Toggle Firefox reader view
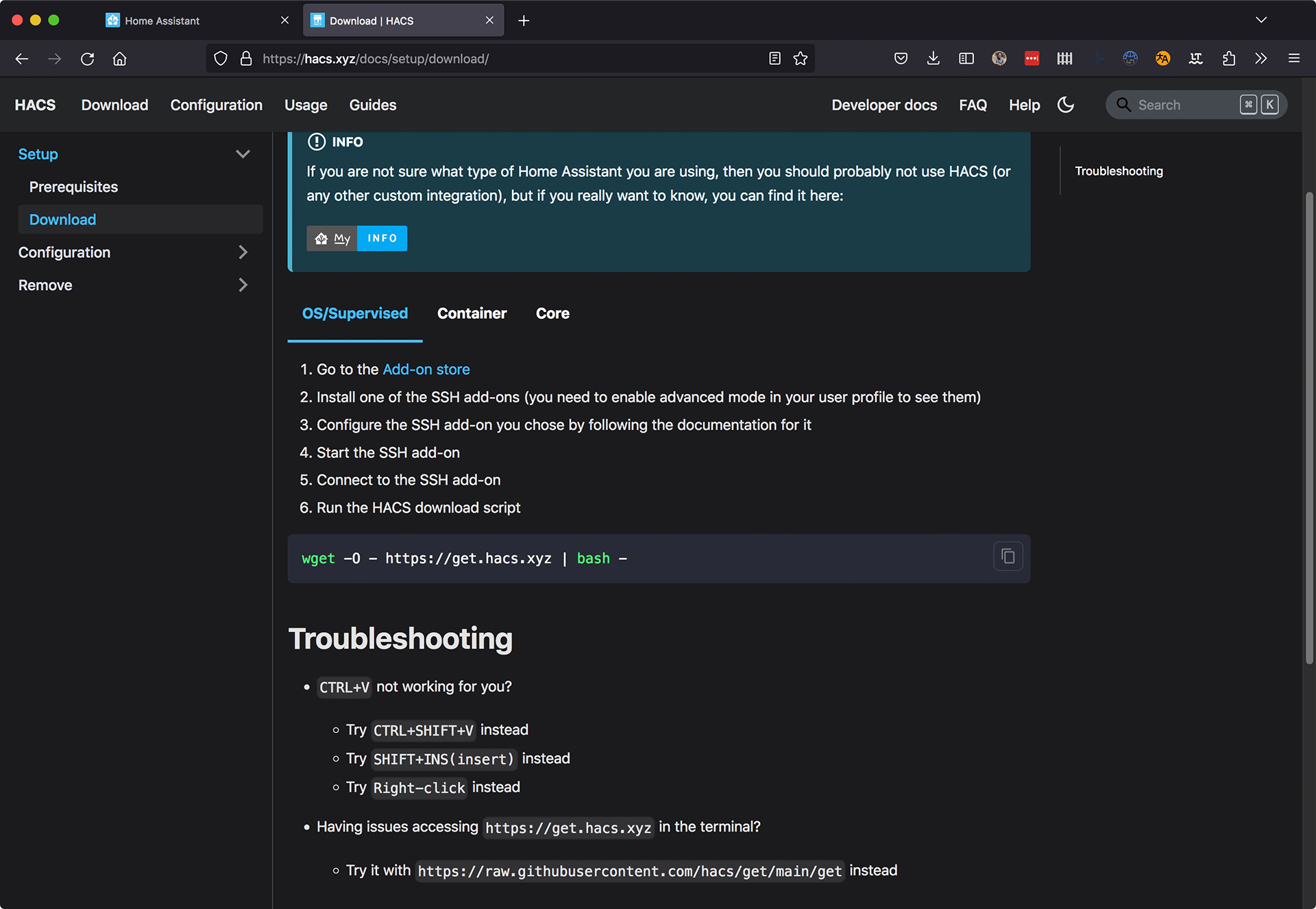 [775, 59]
